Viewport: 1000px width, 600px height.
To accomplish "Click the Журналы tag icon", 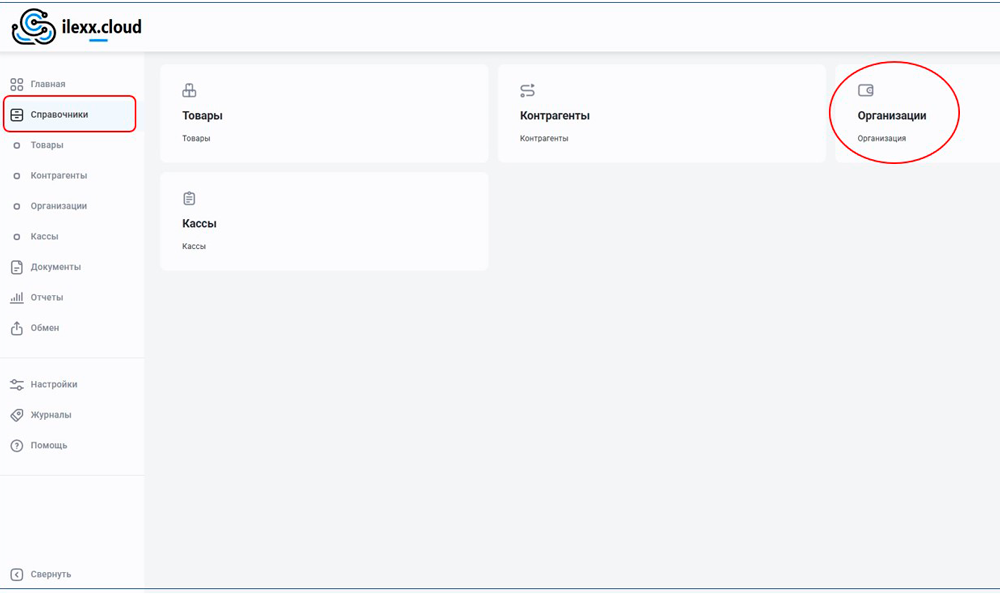I will coord(17,415).
